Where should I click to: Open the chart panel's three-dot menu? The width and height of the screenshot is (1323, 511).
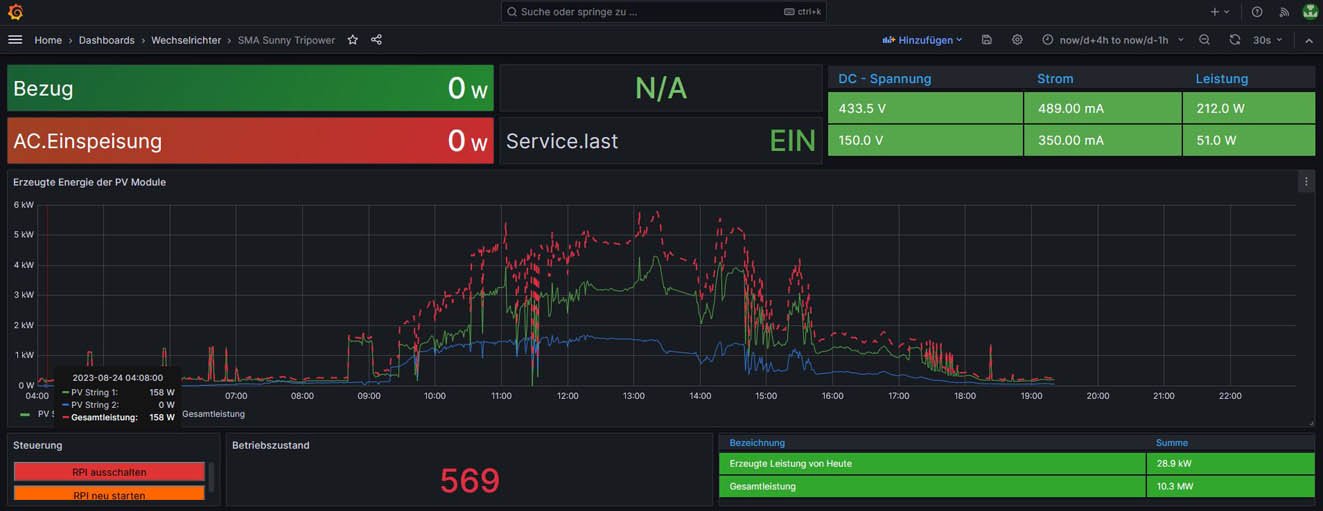[x=1305, y=182]
